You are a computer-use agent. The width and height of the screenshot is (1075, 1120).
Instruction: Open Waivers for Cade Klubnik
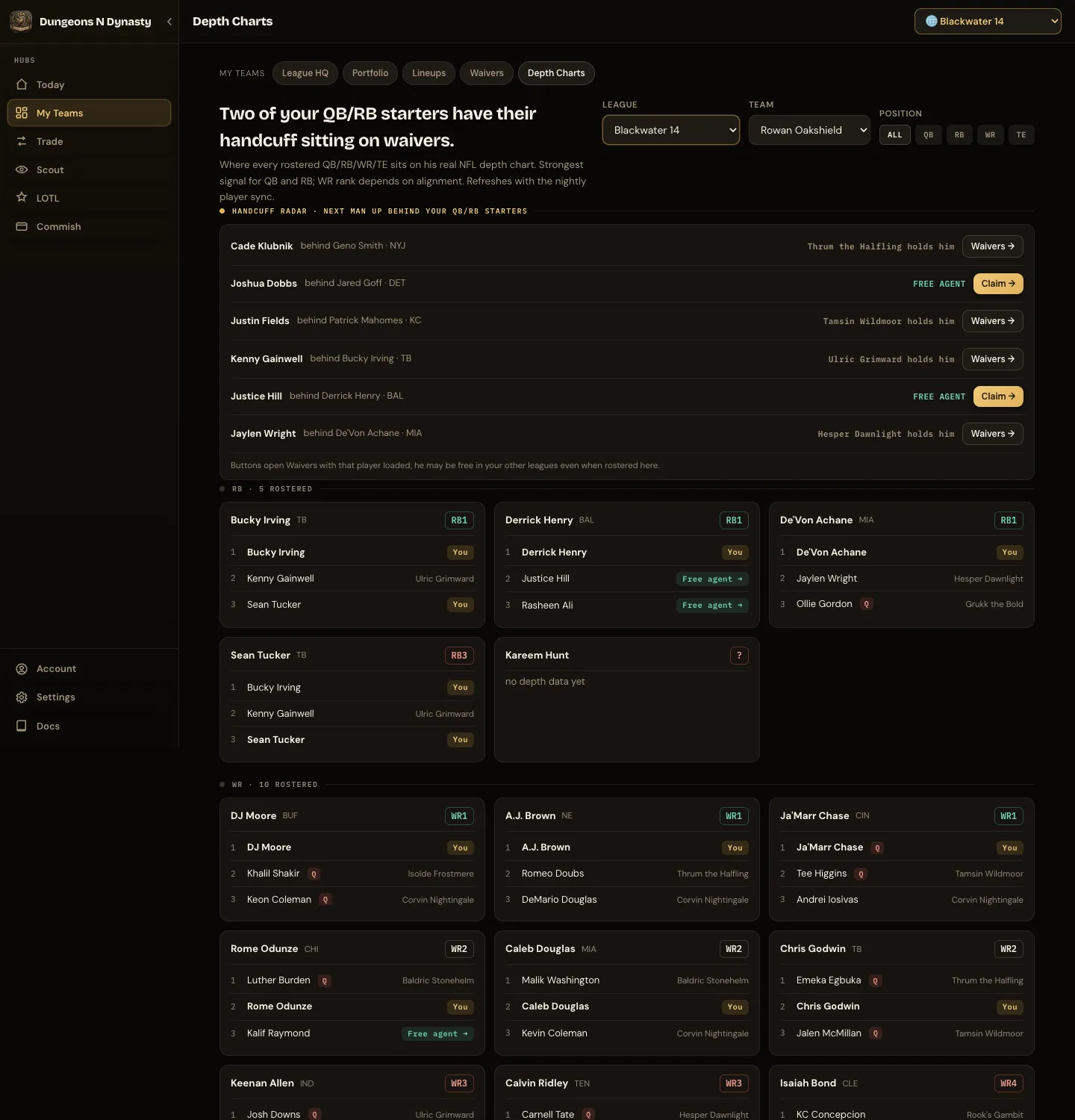(993, 246)
